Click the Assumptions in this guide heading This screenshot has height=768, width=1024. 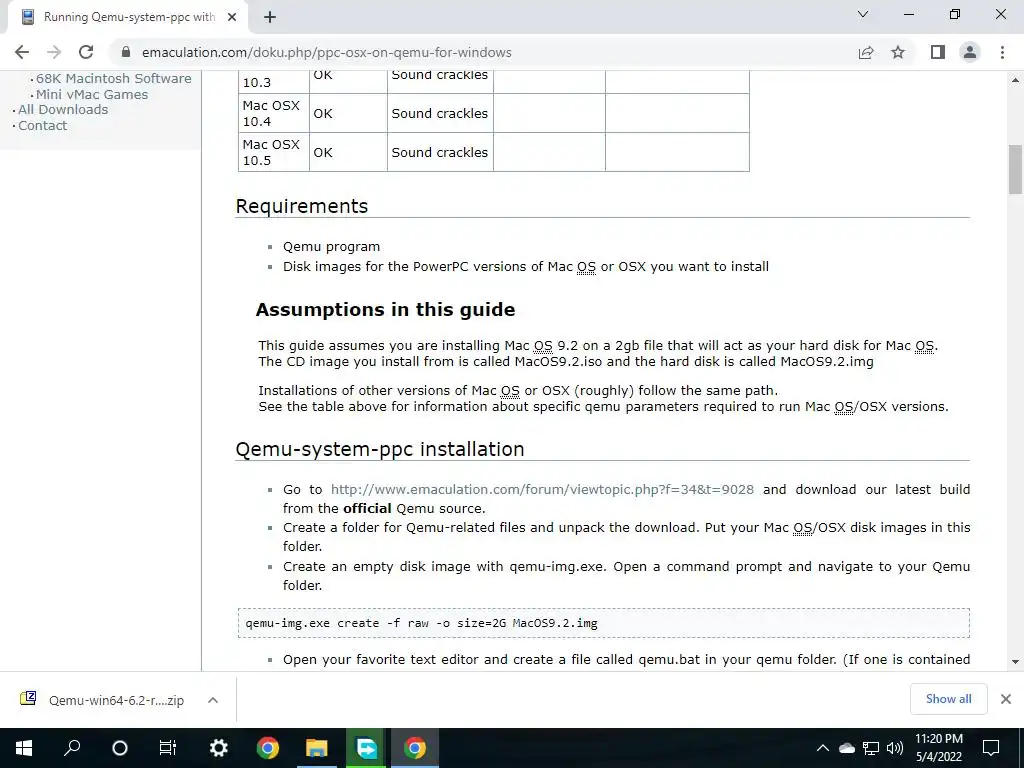[385, 310]
